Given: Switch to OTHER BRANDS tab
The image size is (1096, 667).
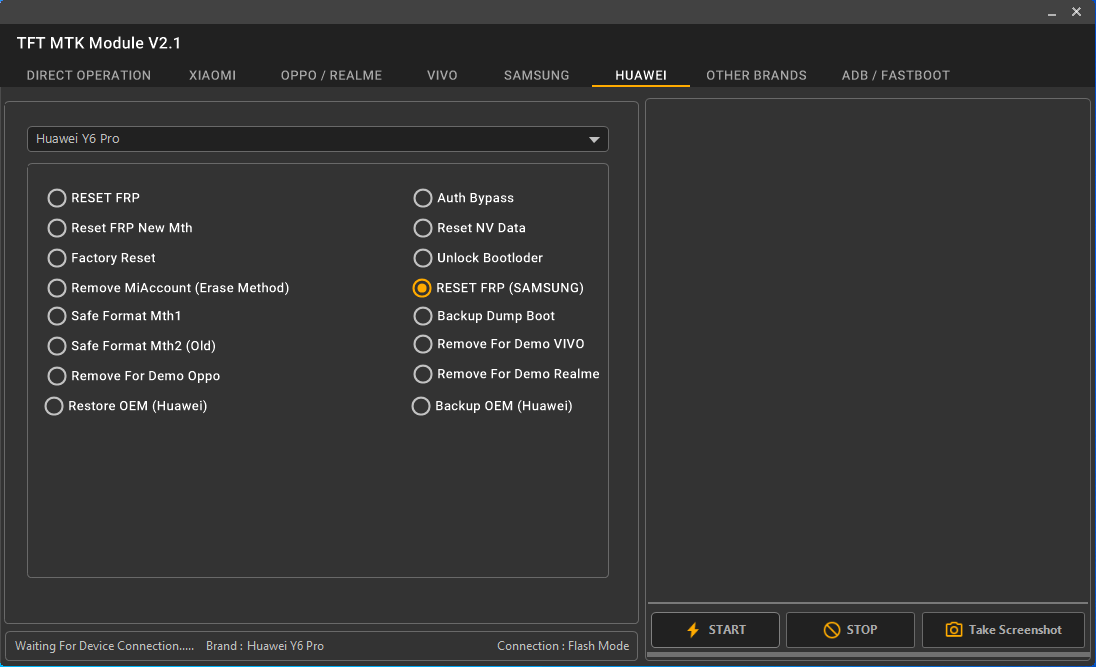Looking at the screenshot, I should (756, 75).
